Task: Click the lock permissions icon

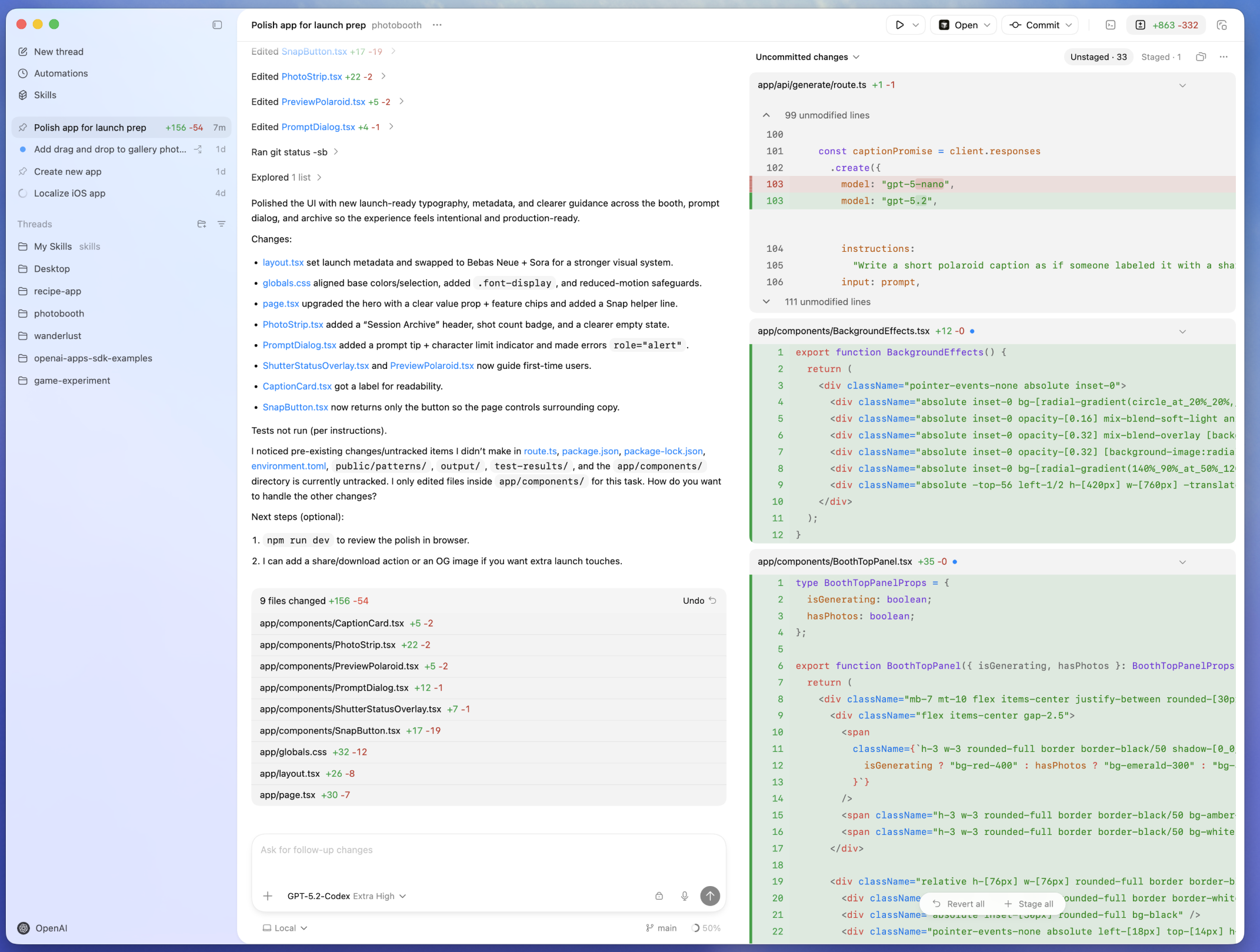Action: coord(659,896)
